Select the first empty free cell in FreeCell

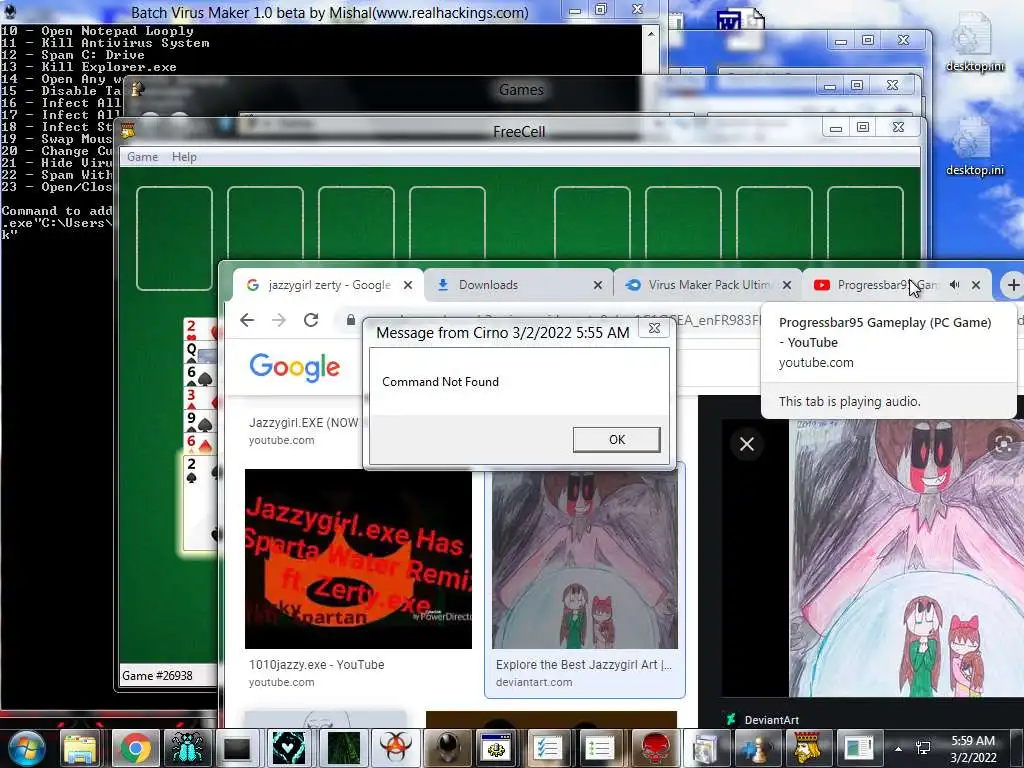[x=174, y=238]
